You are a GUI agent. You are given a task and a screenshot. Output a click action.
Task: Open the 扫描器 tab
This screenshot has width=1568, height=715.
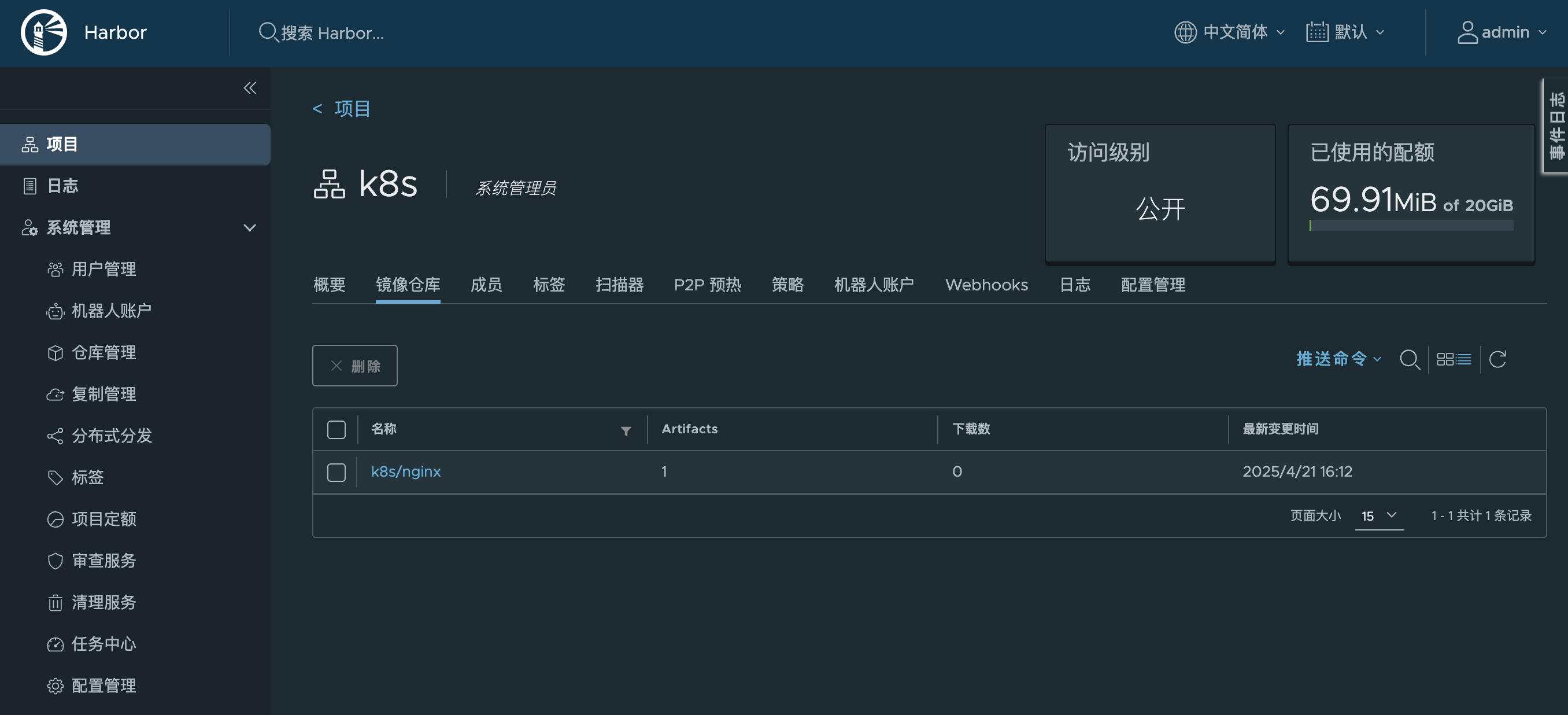[620, 285]
